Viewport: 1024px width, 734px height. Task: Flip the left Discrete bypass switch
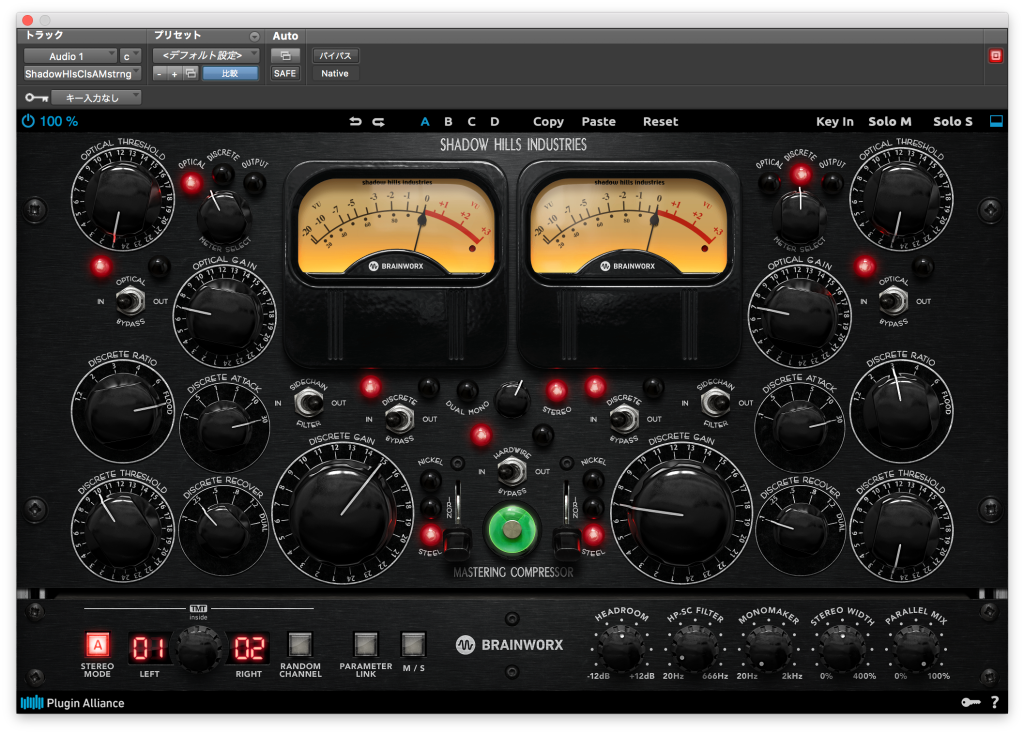coord(399,419)
